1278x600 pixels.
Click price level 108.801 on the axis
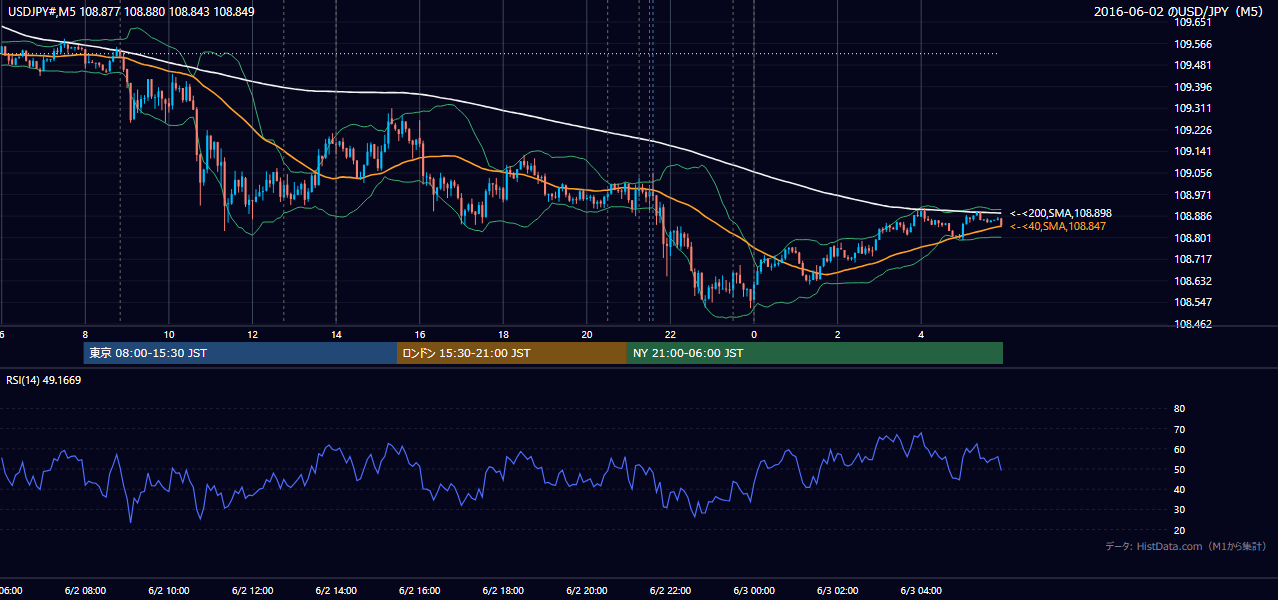1192,238
